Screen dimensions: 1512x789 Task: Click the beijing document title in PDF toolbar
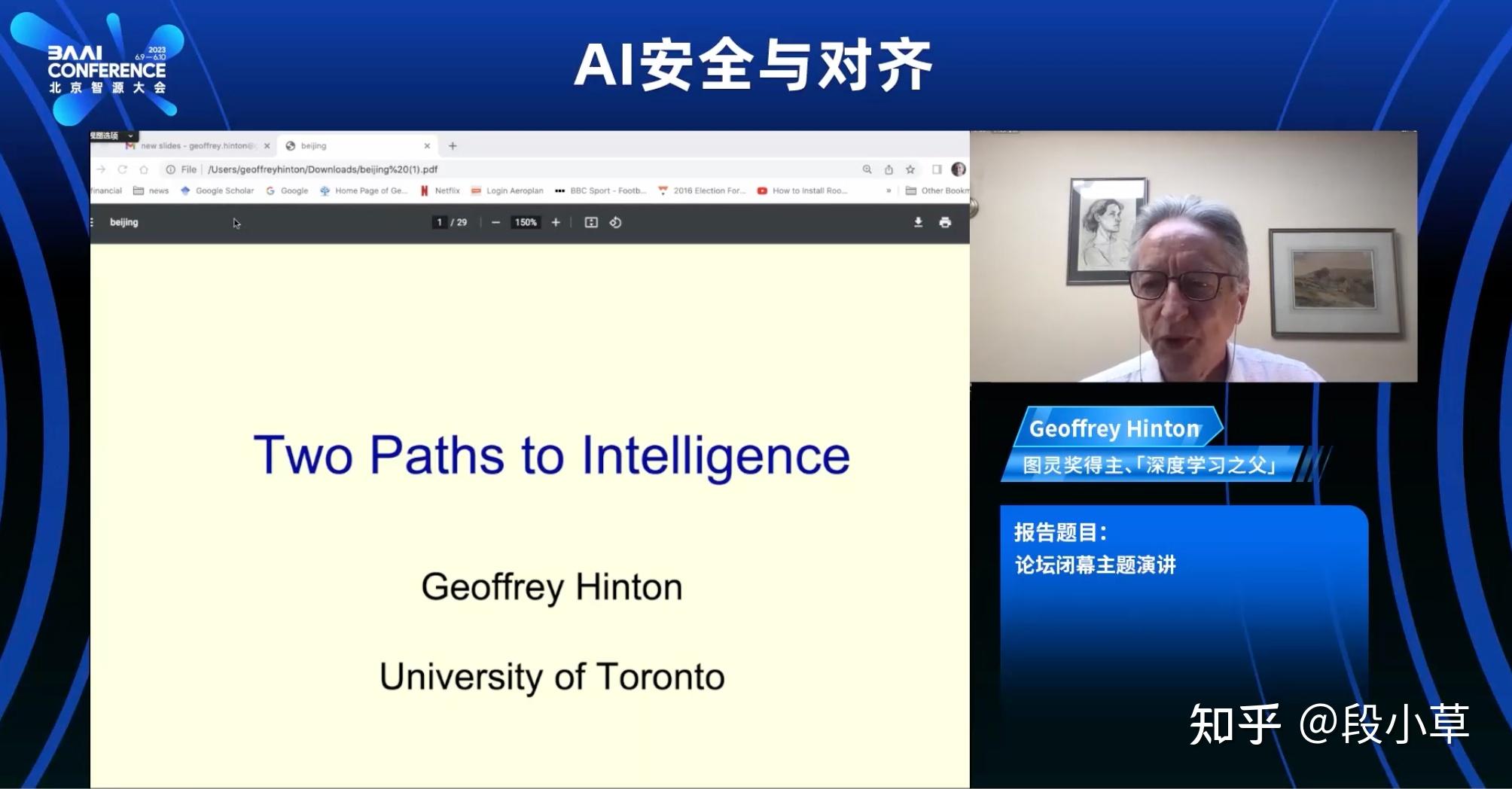coord(124,222)
